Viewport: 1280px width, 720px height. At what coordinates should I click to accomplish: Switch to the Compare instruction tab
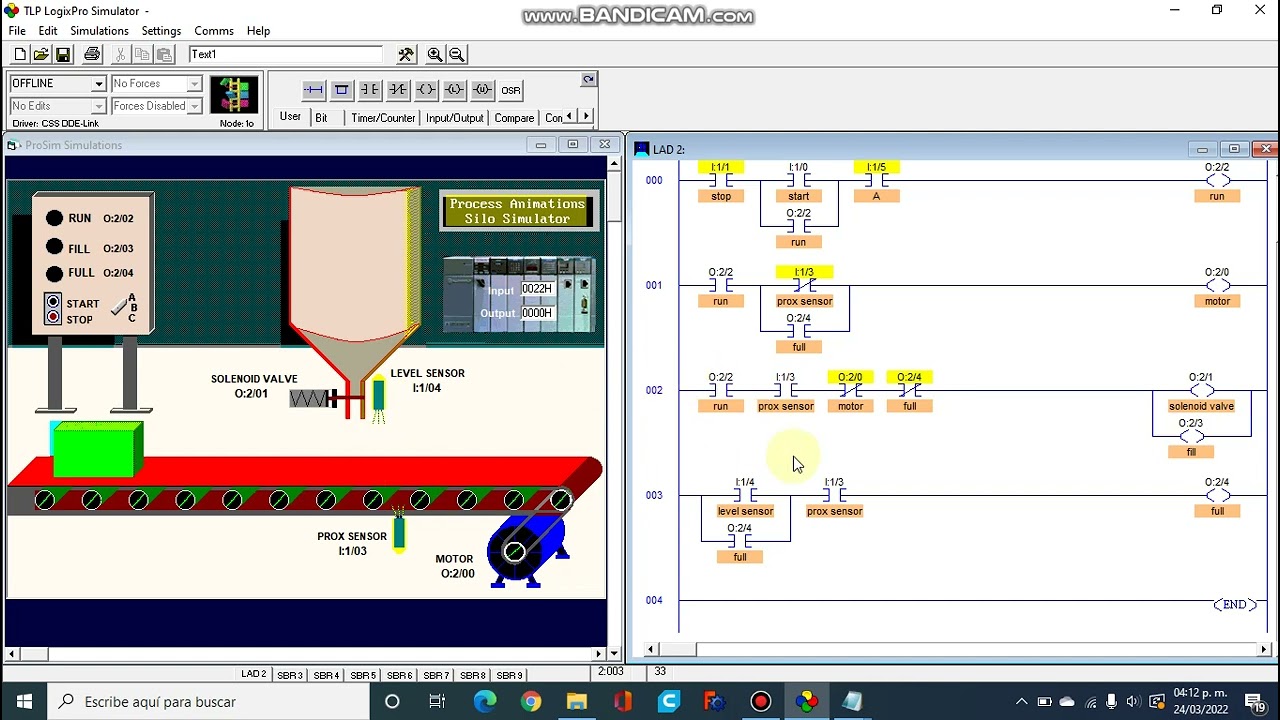tap(514, 118)
